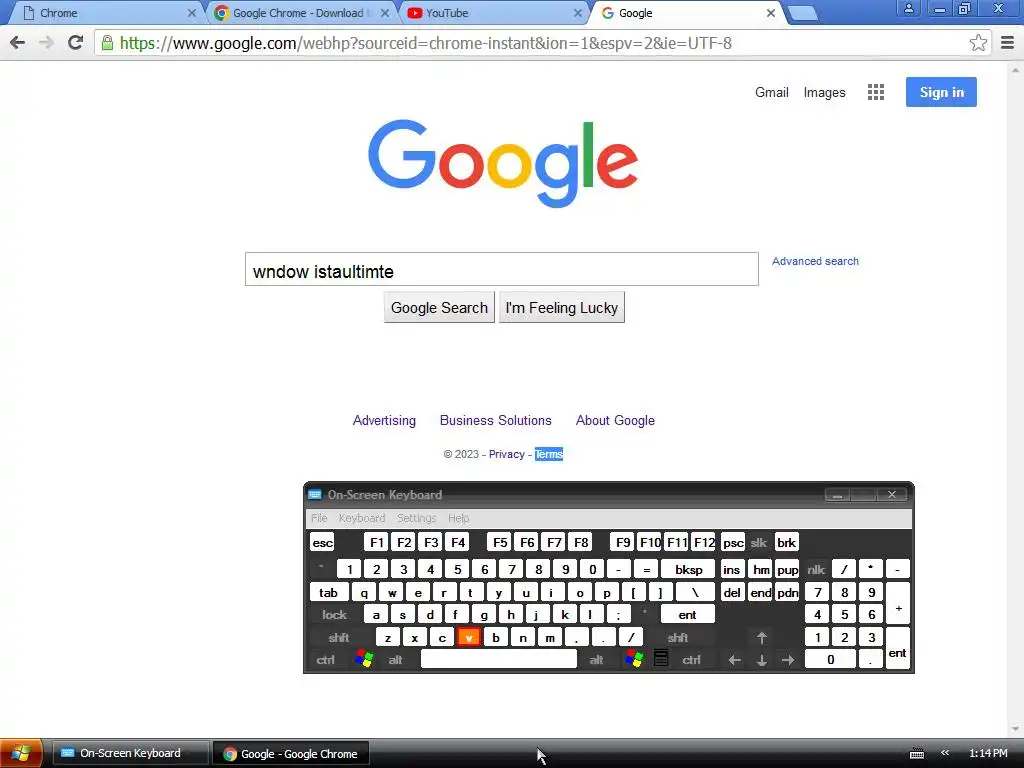The image size is (1024, 768).
Task: Click the blue Sign in button
Action: [x=941, y=92]
